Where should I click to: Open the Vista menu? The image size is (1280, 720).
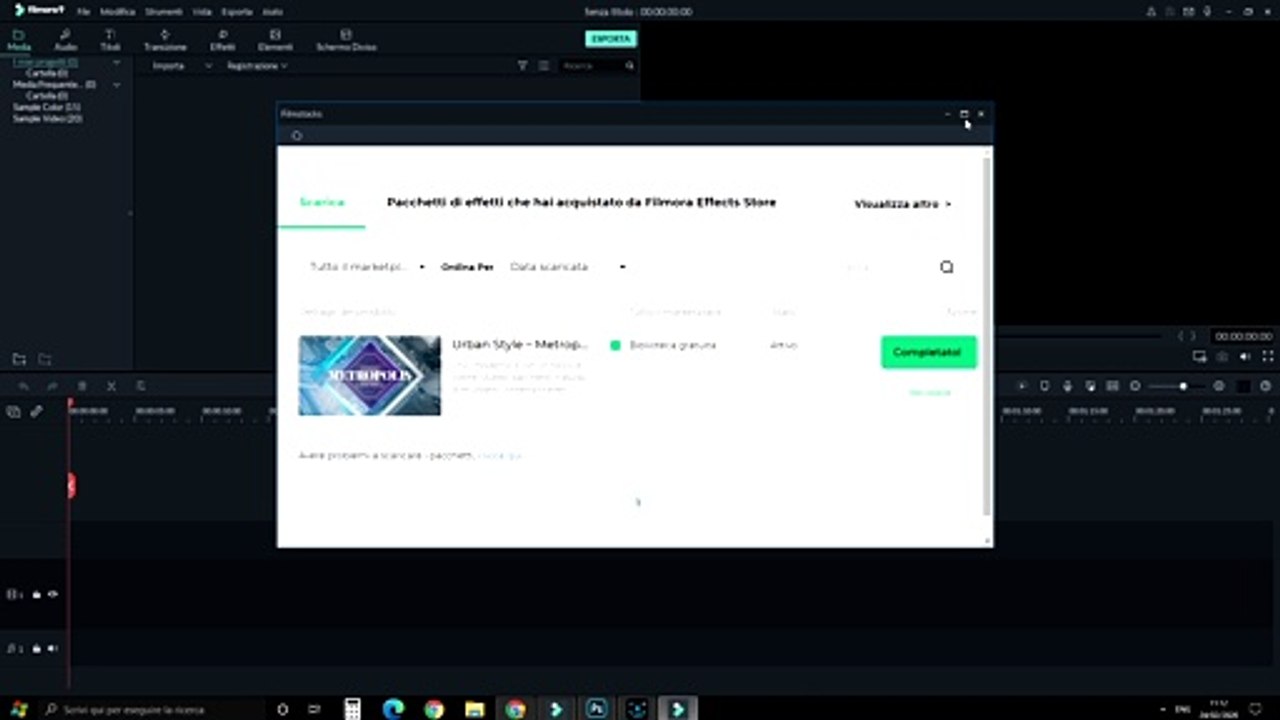(x=202, y=12)
